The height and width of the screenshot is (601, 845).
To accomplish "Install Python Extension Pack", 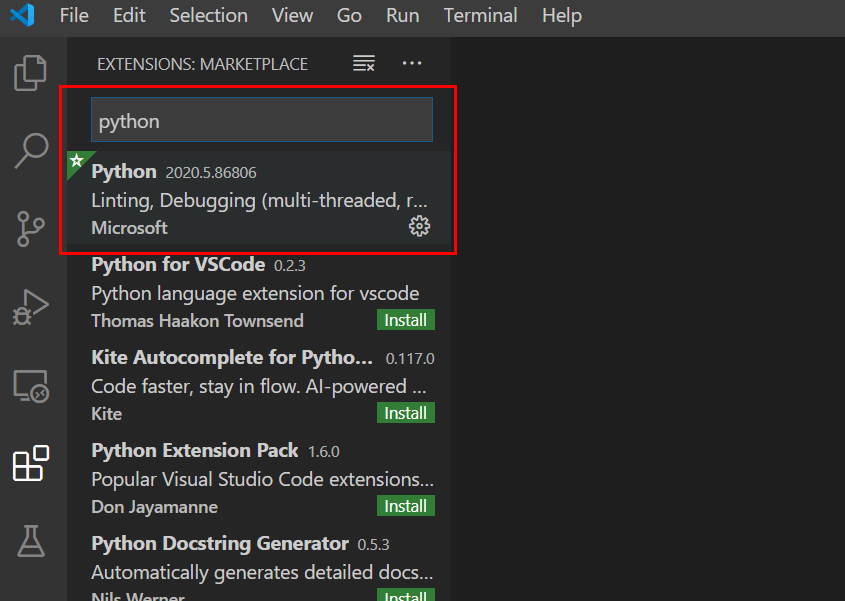I will (406, 506).
